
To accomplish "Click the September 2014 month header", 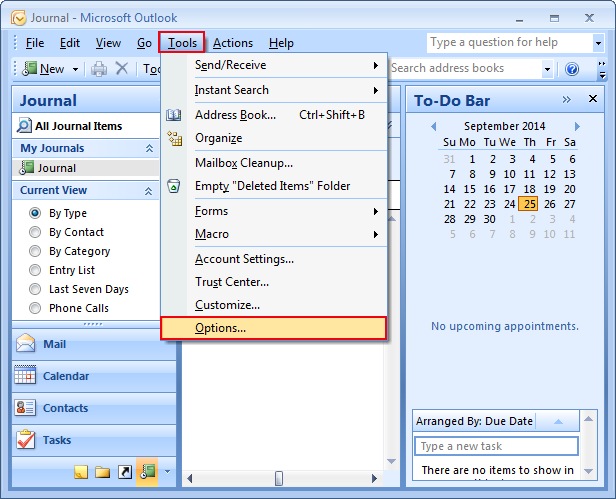I will (504, 127).
